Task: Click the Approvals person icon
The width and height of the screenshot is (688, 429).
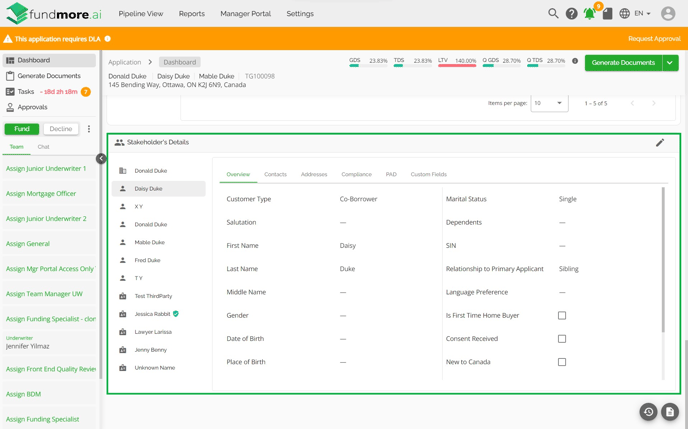Action: [10, 107]
